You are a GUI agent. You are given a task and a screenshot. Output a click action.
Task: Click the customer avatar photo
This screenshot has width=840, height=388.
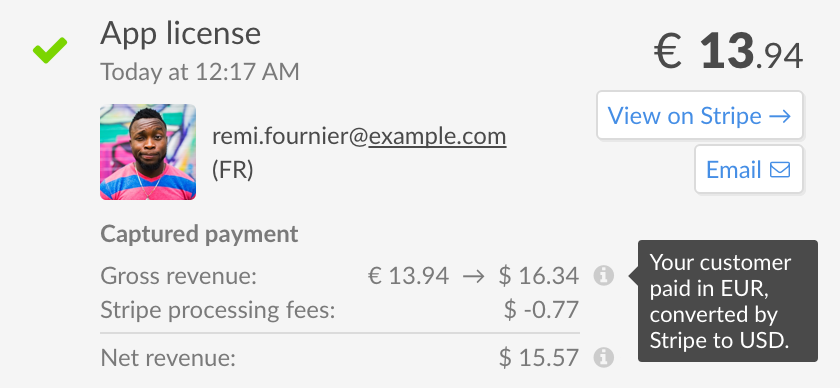click(x=148, y=152)
